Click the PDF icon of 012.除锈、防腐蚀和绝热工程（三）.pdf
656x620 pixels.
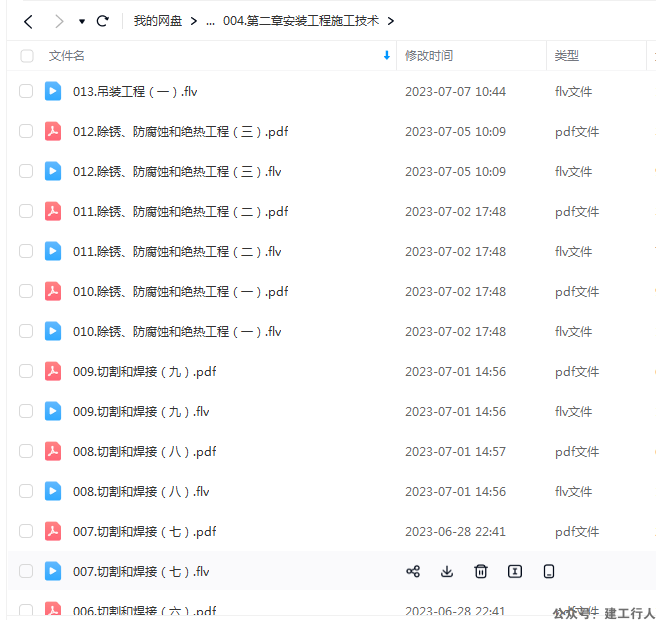tap(53, 131)
